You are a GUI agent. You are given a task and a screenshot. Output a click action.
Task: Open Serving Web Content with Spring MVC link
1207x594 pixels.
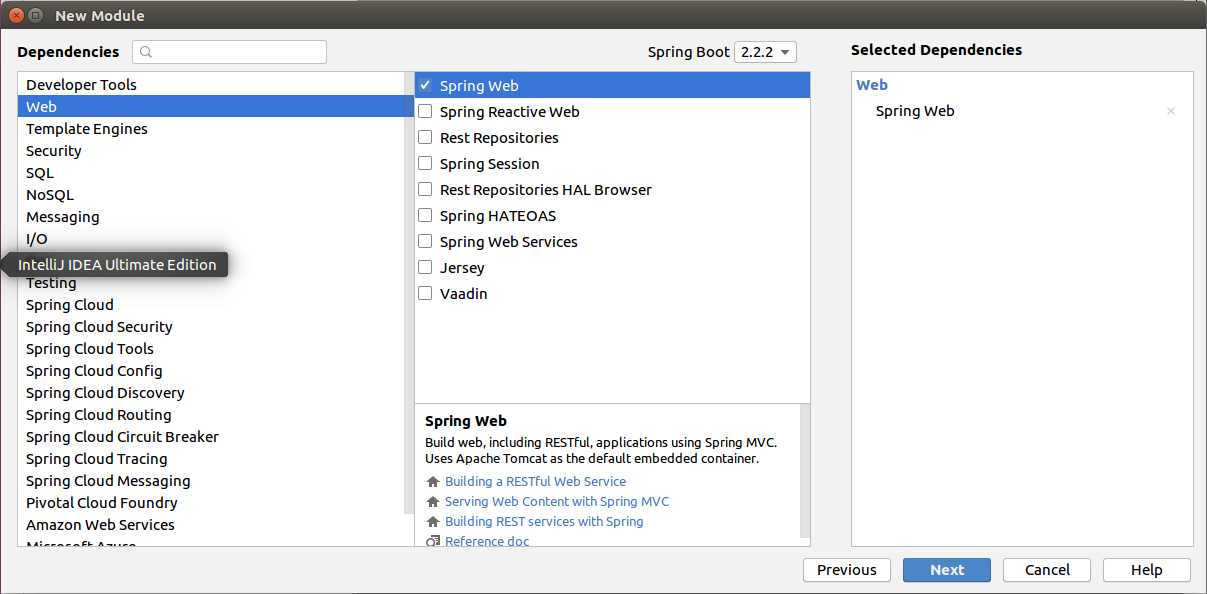pos(557,501)
